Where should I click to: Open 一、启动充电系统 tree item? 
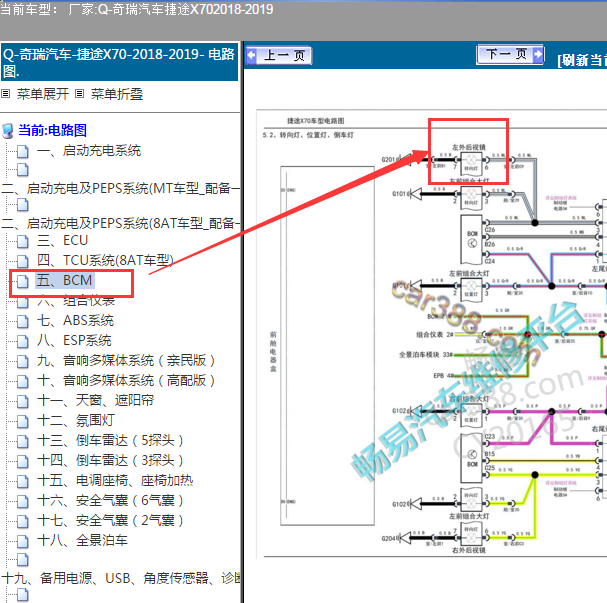coord(89,151)
